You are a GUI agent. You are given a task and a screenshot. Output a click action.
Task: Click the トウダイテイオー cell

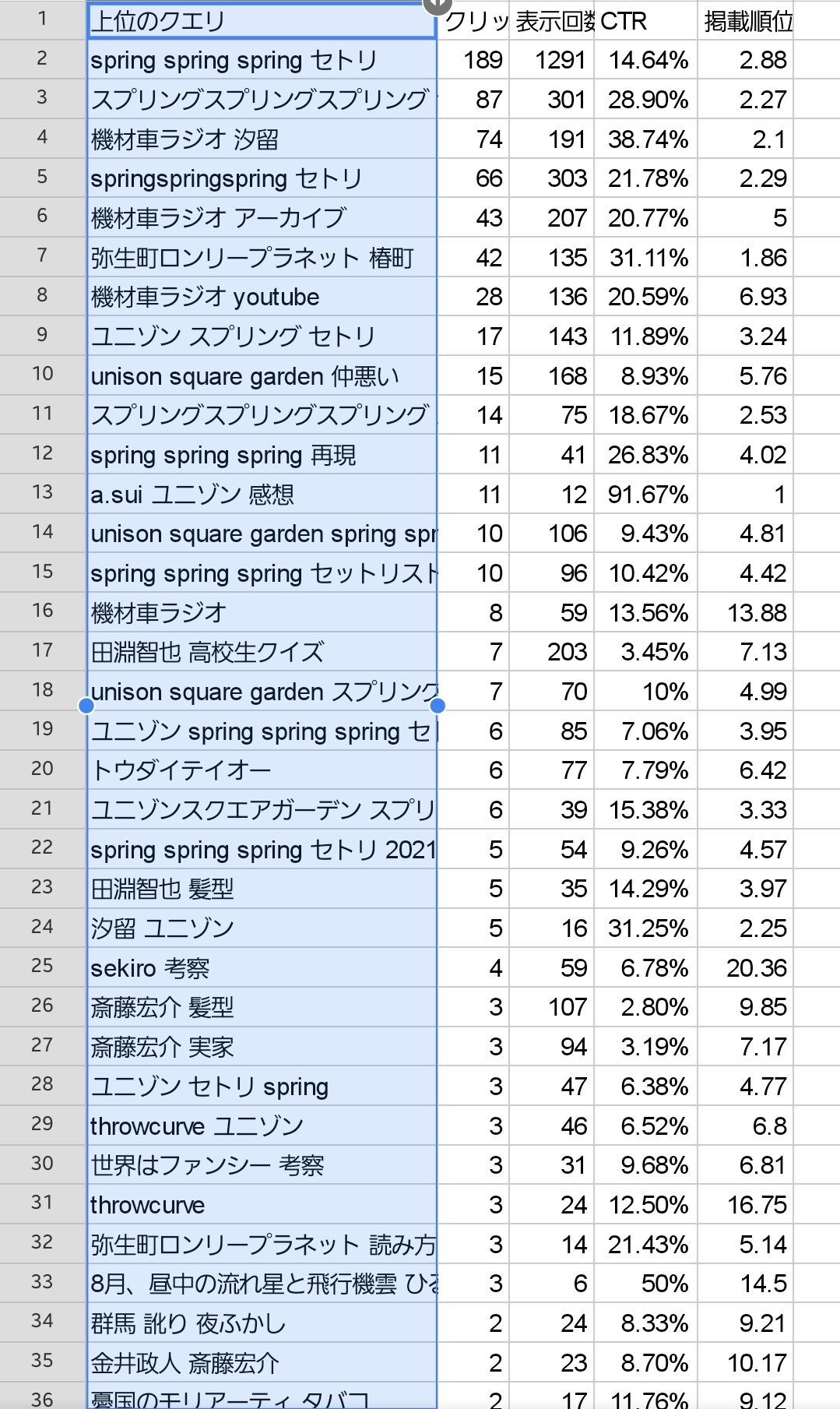coord(262,770)
